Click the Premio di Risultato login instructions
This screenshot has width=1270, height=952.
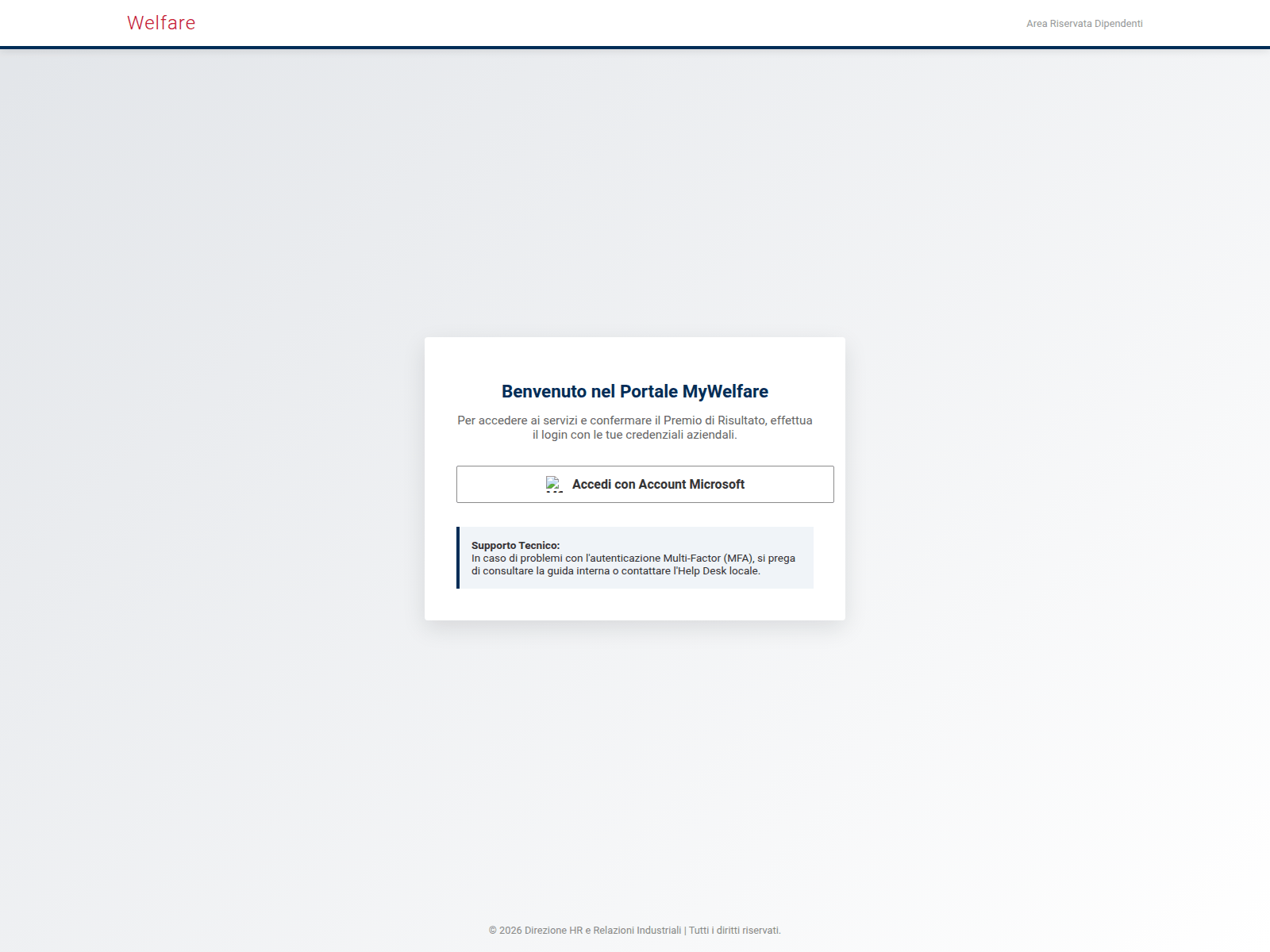(x=635, y=428)
